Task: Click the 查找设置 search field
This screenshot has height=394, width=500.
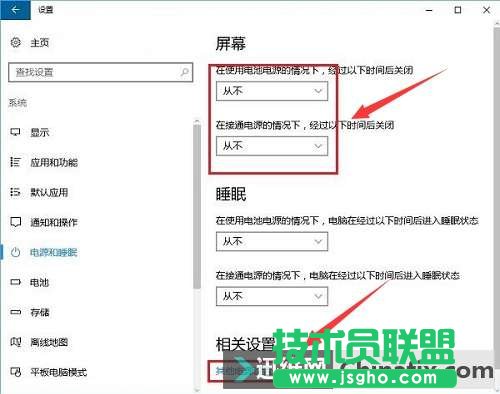Action: [x=101, y=72]
